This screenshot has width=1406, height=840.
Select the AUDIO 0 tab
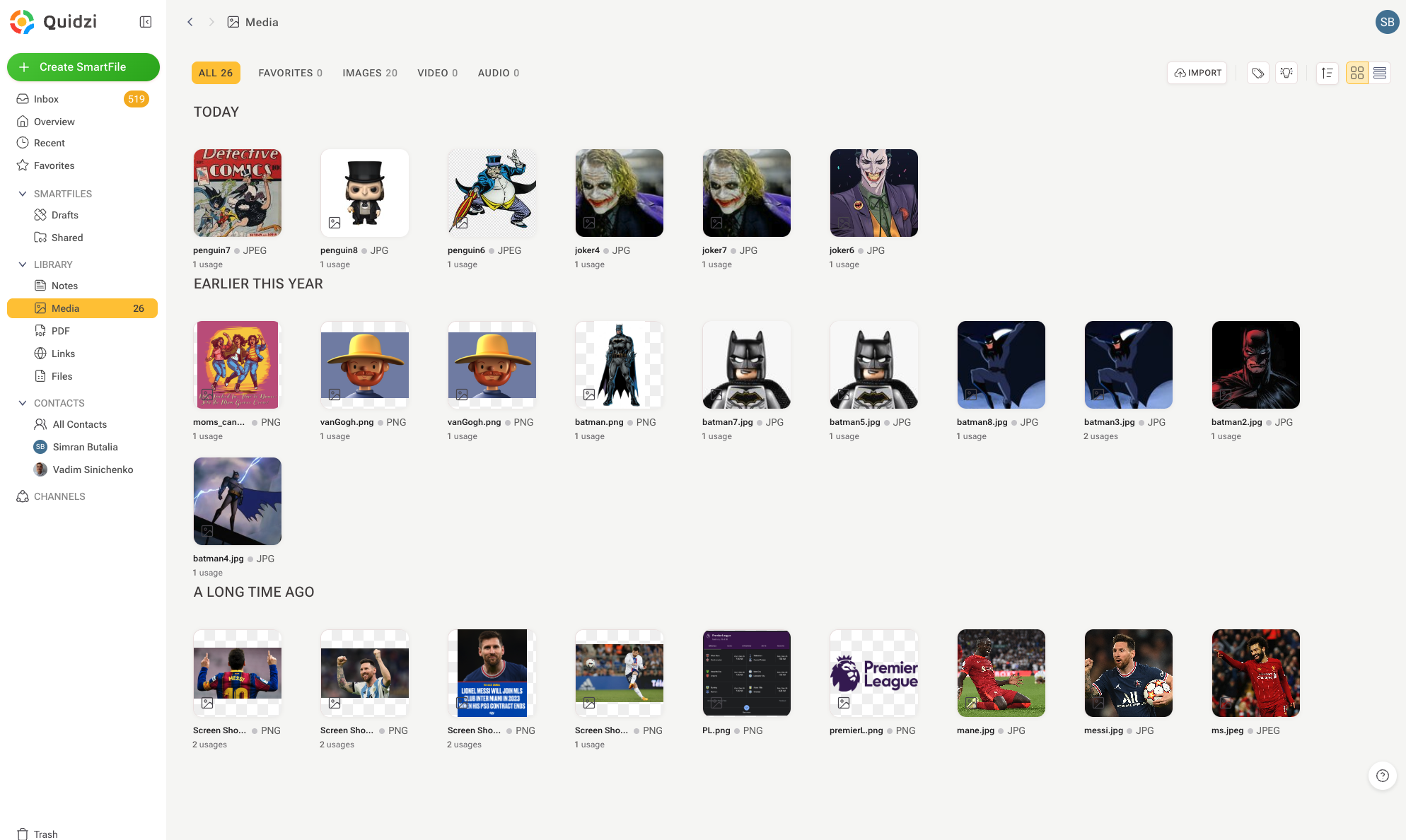(x=499, y=73)
